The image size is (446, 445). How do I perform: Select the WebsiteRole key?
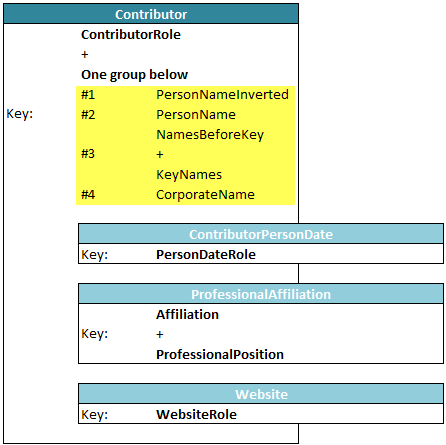pyautogui.click(x=196, y=414)
